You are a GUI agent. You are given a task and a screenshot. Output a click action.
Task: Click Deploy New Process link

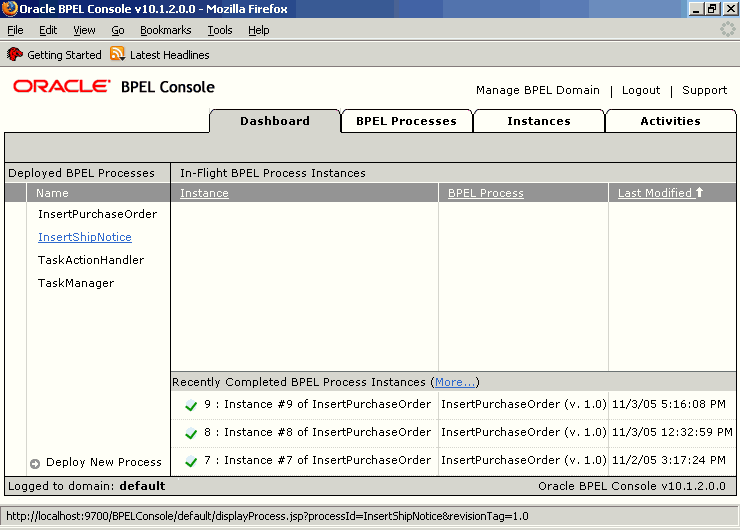coord(104,463)
